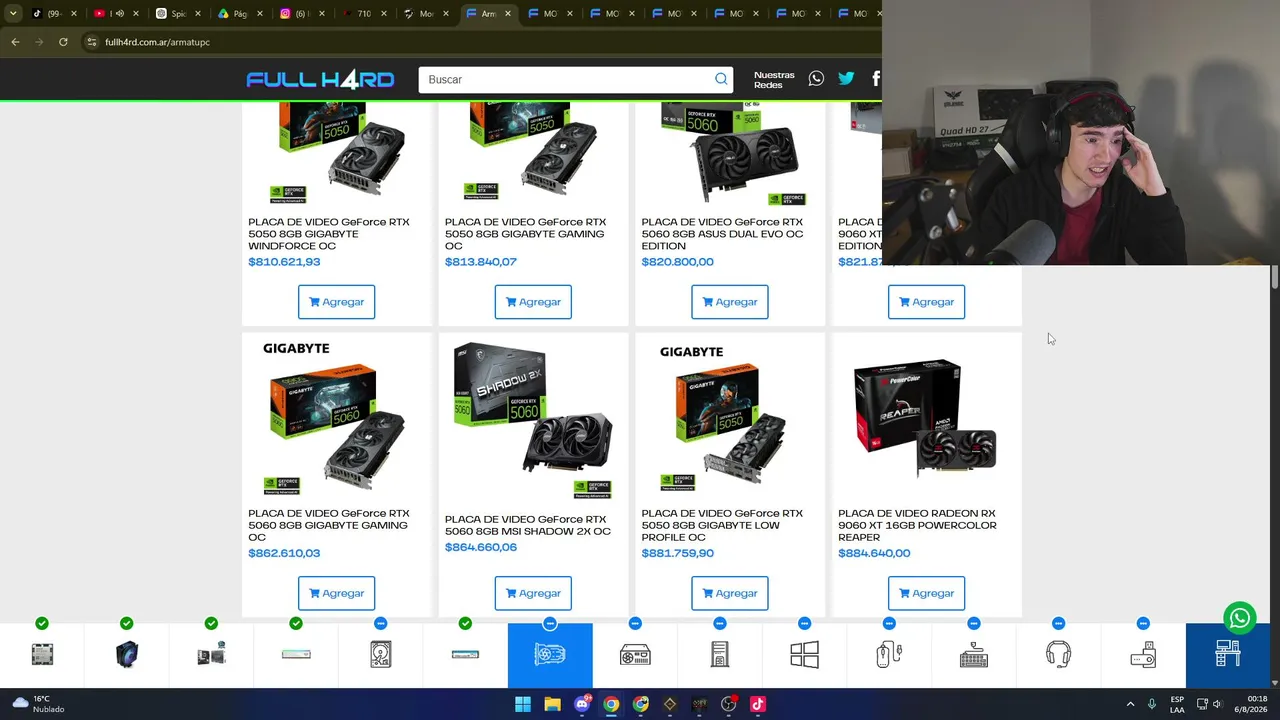This screenshot has height=720, width=1280.
Task: Open the WhatsApp link in site header
Action: [816, 79]
